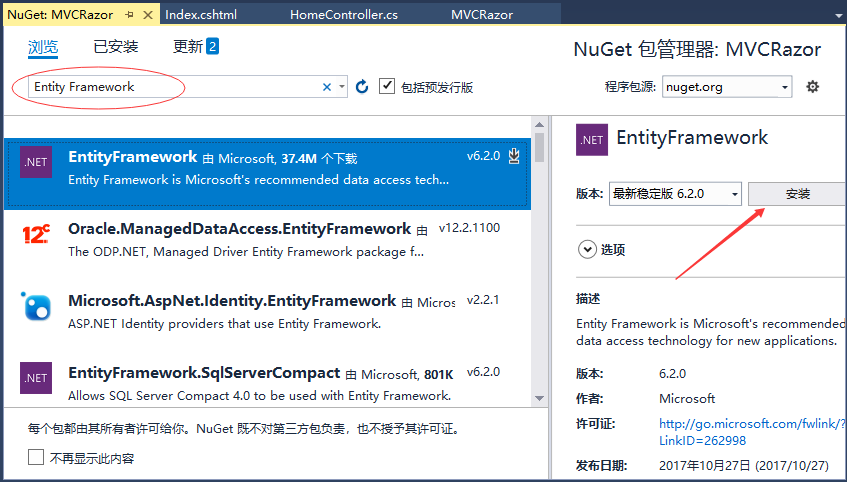Click the .NET icon of EntityFramework.SqlServerCompact

(36, 378)
